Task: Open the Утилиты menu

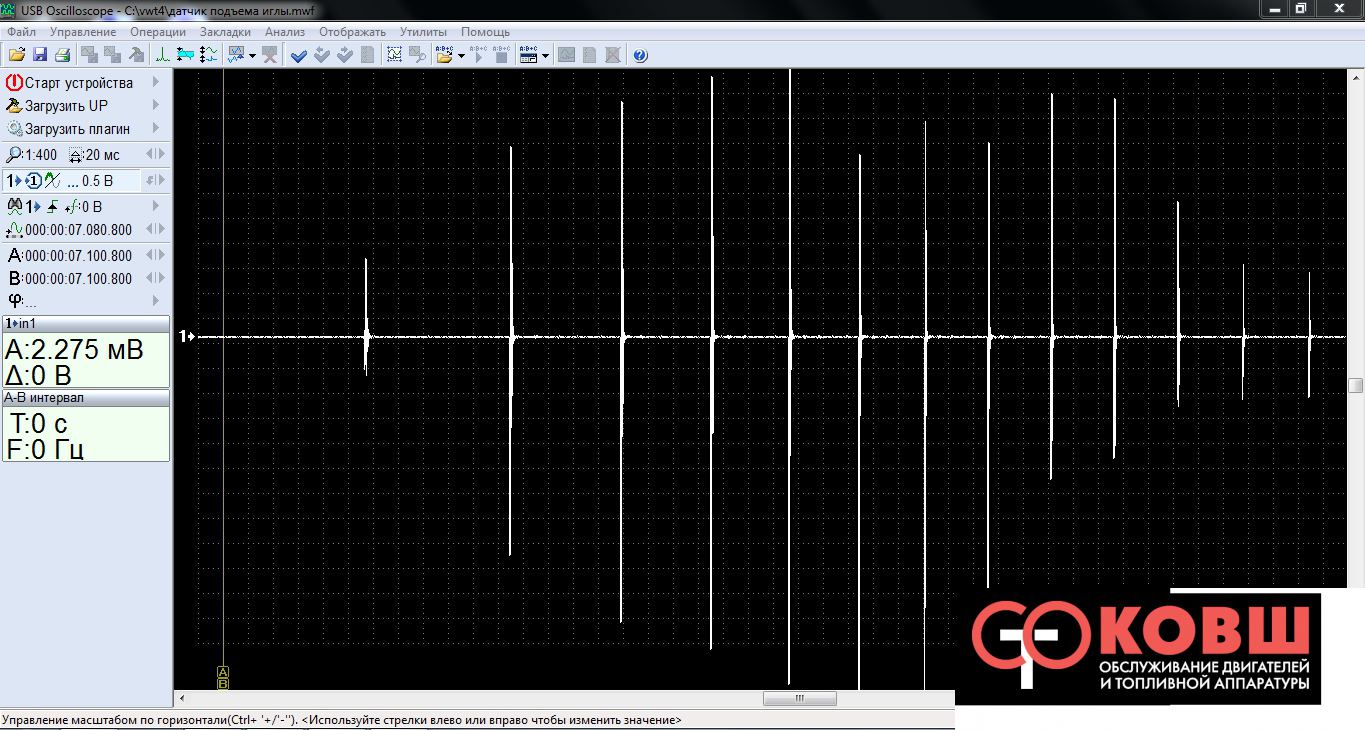Action: pos(422,32)
